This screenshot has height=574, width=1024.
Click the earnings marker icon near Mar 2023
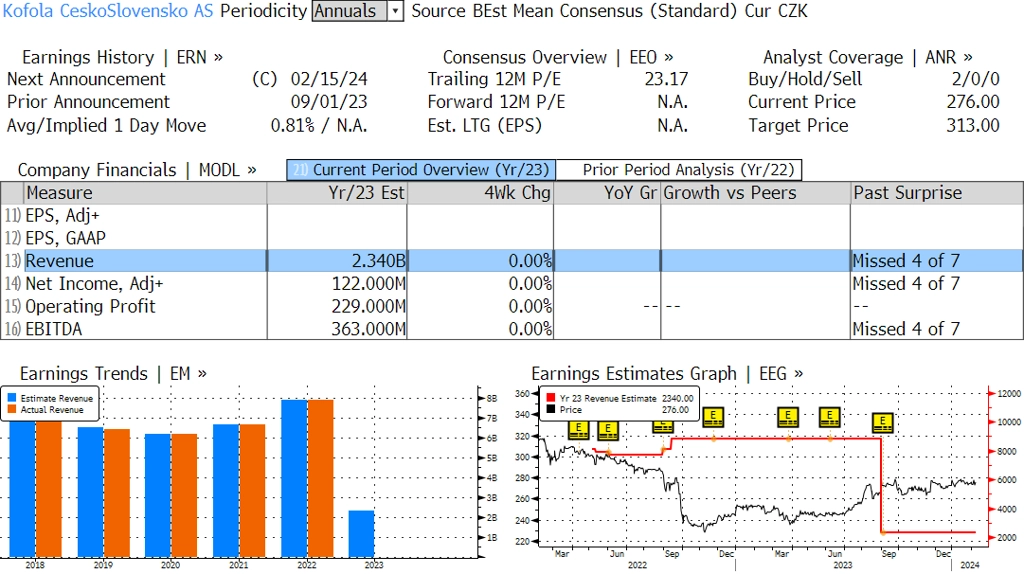pos(788,417)
